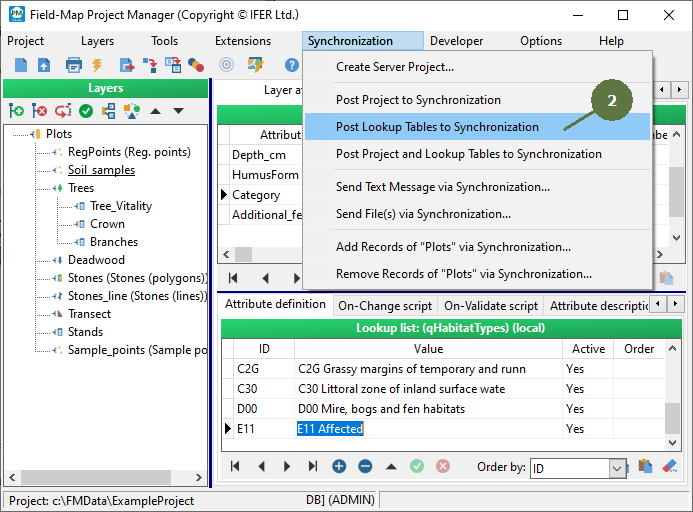693x512 pixels.
Task: Select the Trees layer
Action: pyautogui.click(x=81, y=188)
